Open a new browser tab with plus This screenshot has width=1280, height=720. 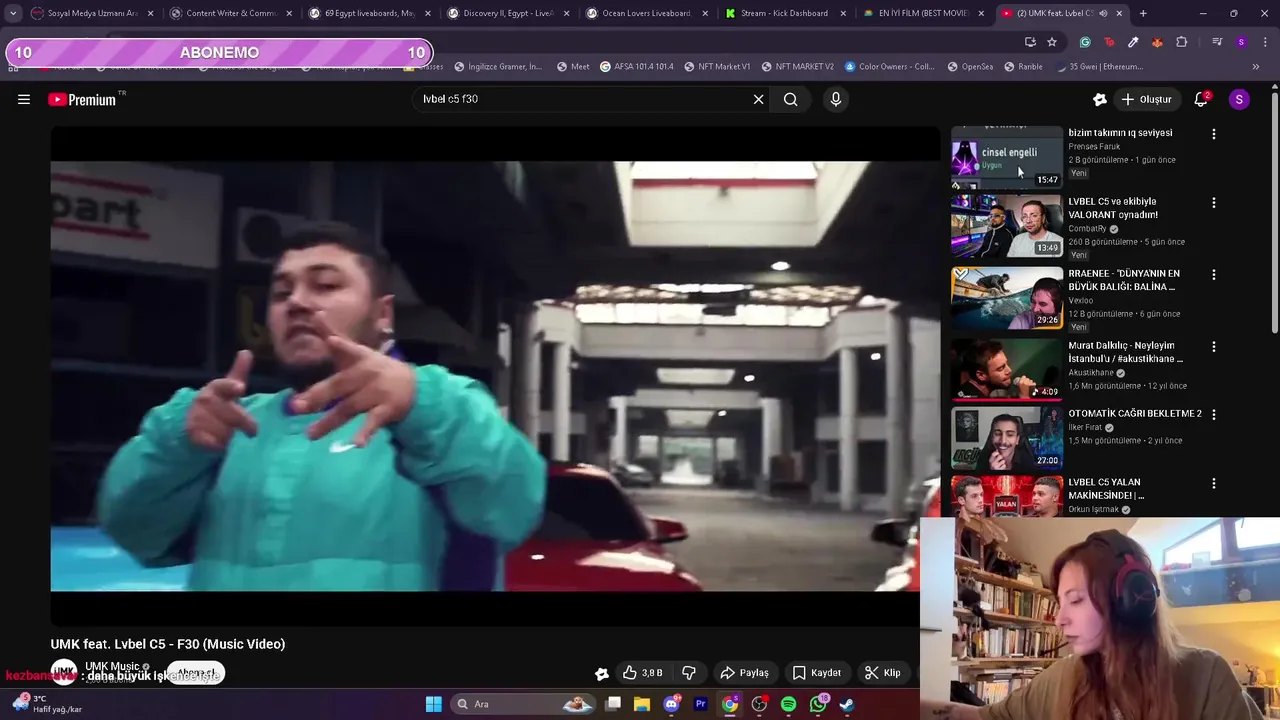pos(1143,13)
